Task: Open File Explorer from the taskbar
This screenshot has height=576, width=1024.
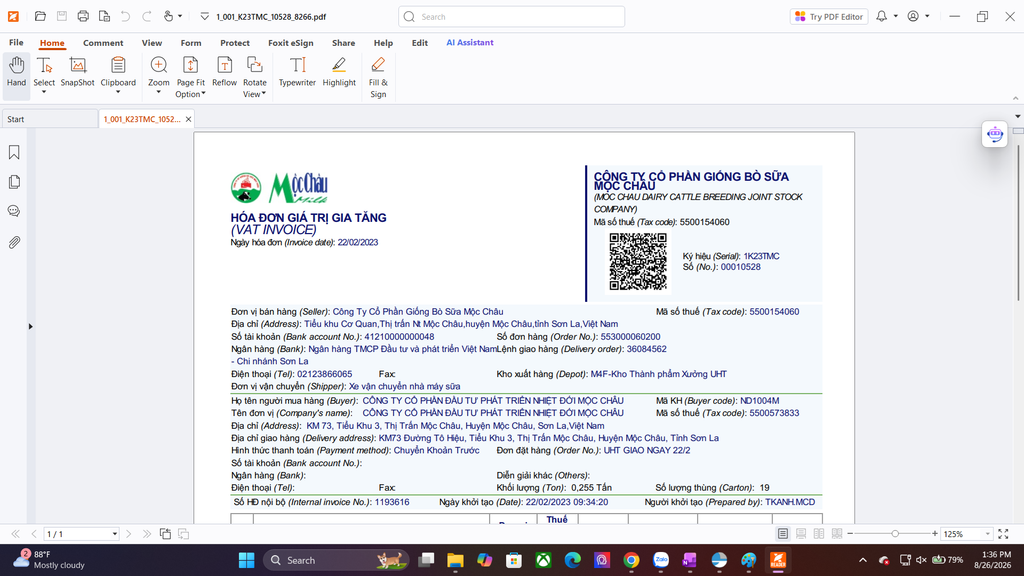Action: coord(455,560)
